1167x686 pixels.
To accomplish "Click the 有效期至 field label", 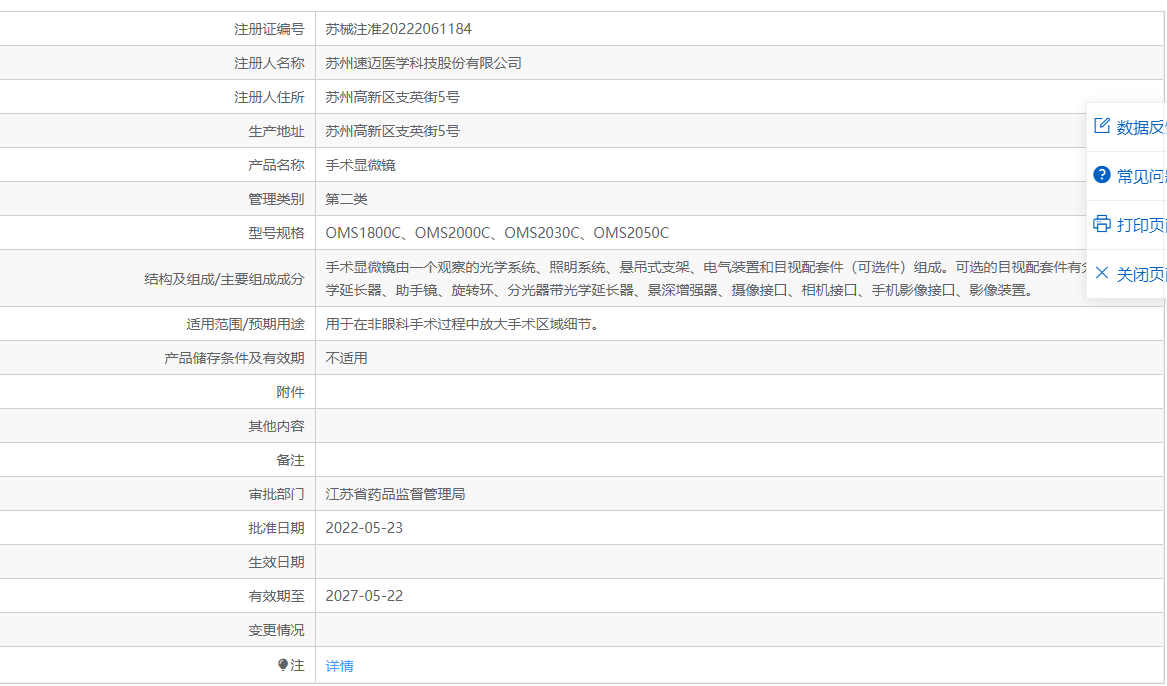I will (276, 596).
